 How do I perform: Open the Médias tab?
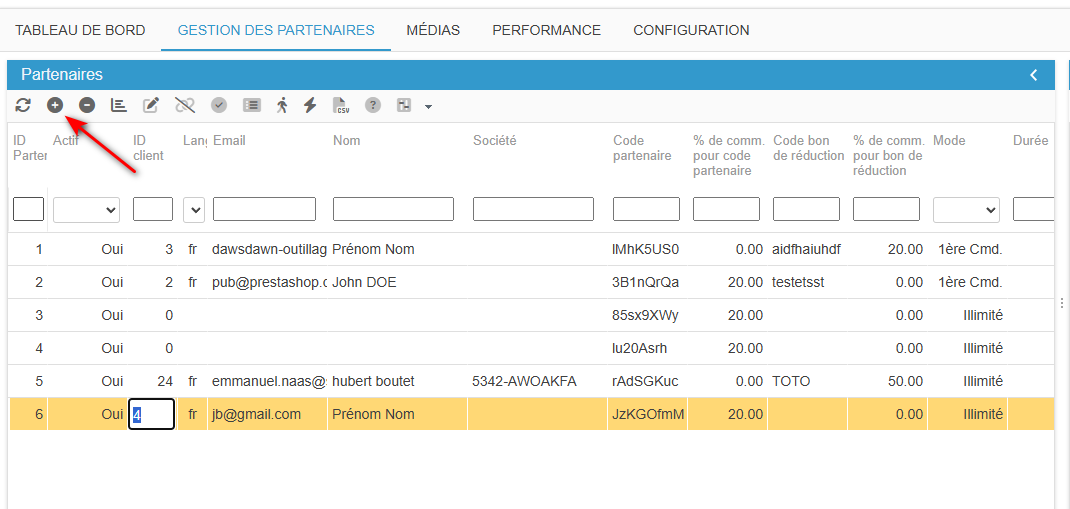point(433,30)
